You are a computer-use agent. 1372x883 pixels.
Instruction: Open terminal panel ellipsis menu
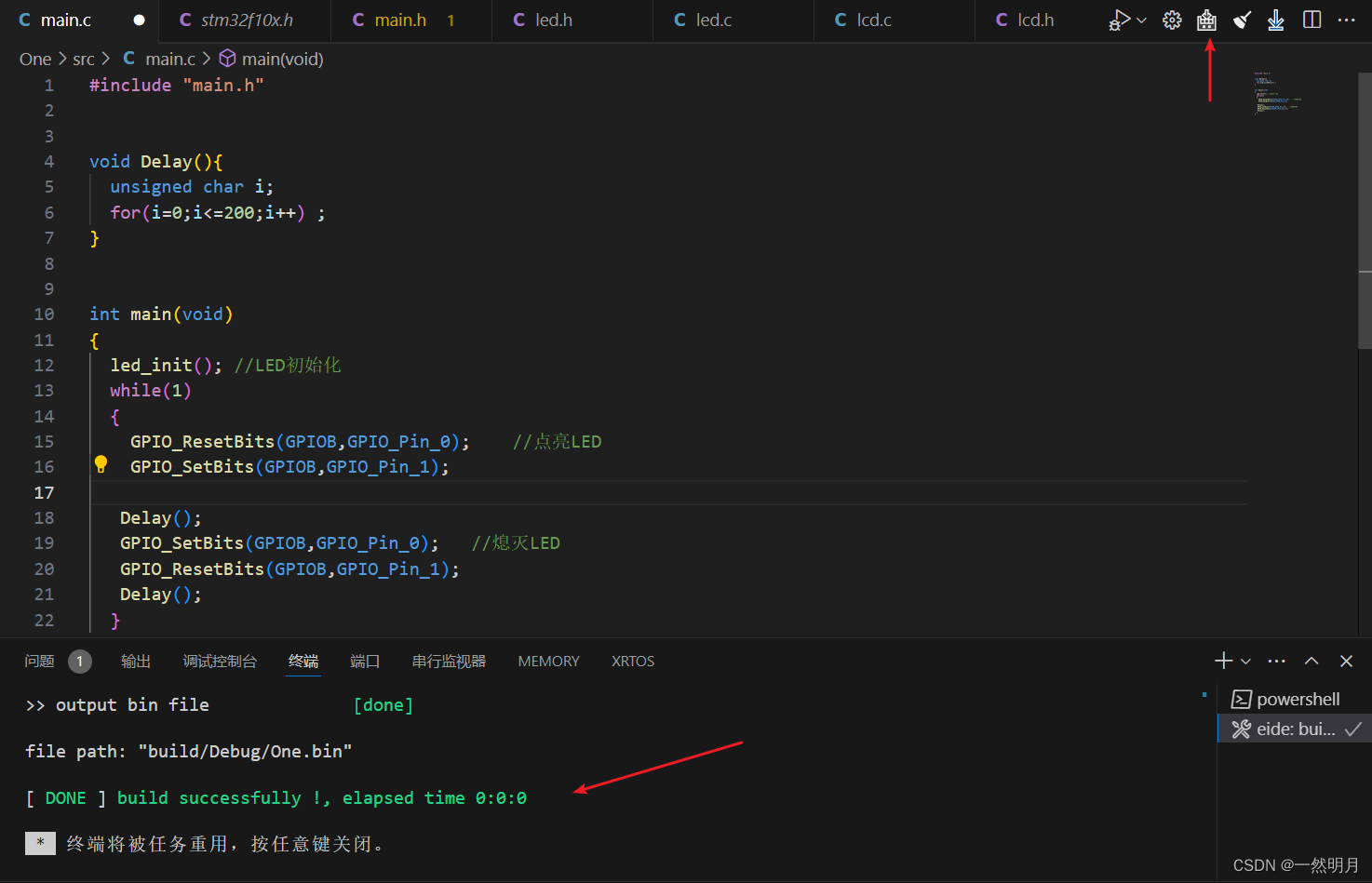(x=1277, y=662)
